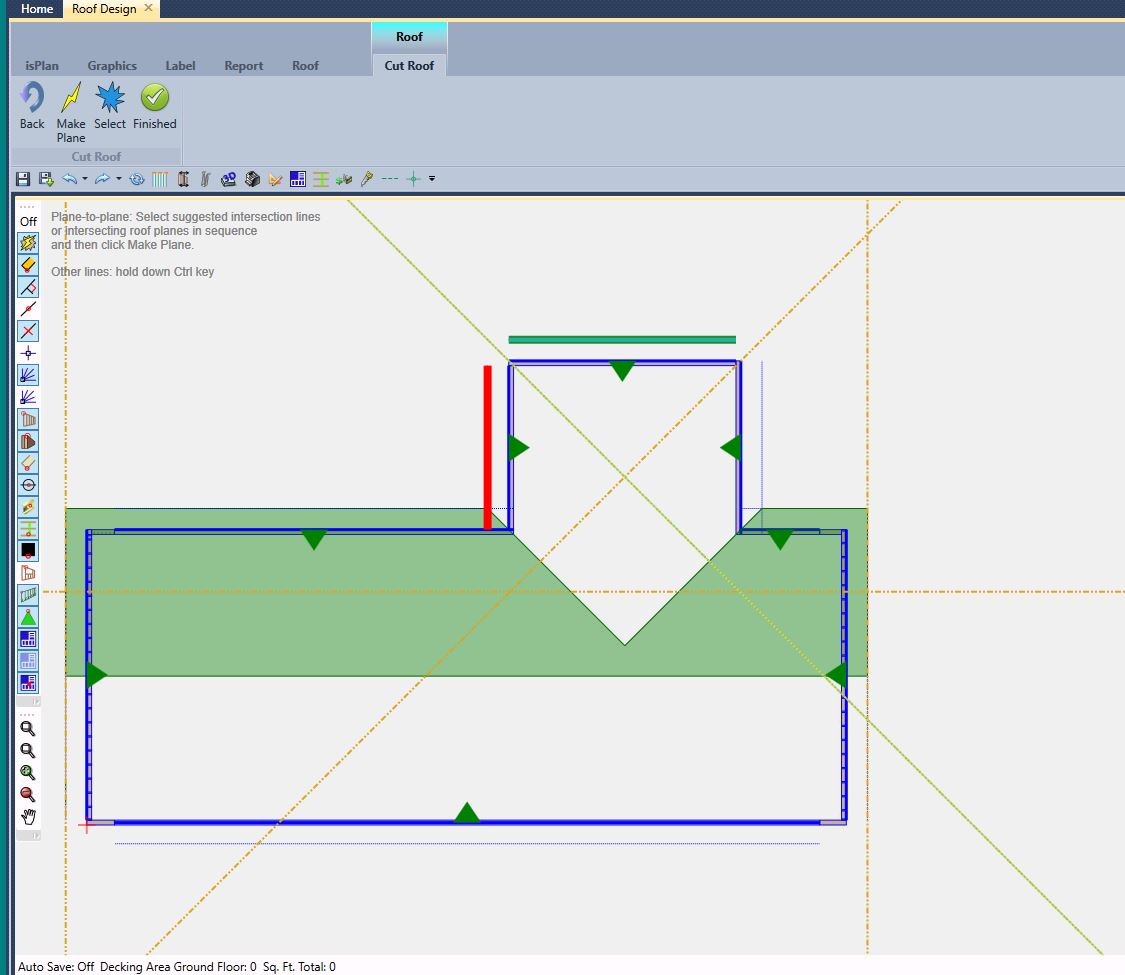
Task: Toggle the Off snap setting in sidebar
Action: click(x=28, y=221)
